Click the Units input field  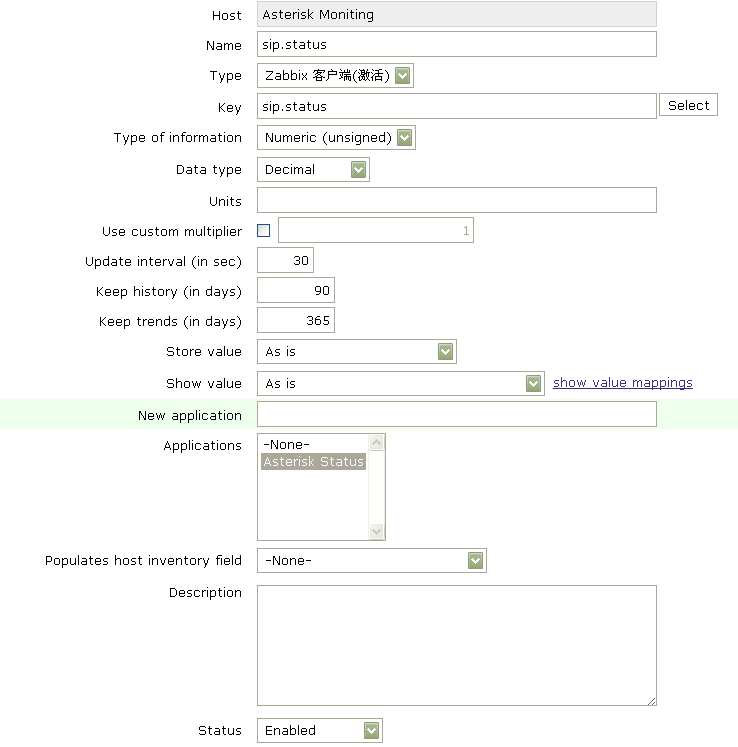click(456, 201)
